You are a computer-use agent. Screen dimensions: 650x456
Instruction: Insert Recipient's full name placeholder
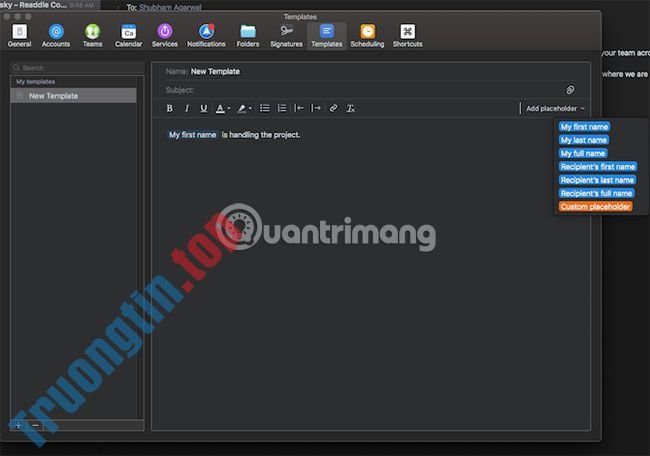[x=596, y=193]
